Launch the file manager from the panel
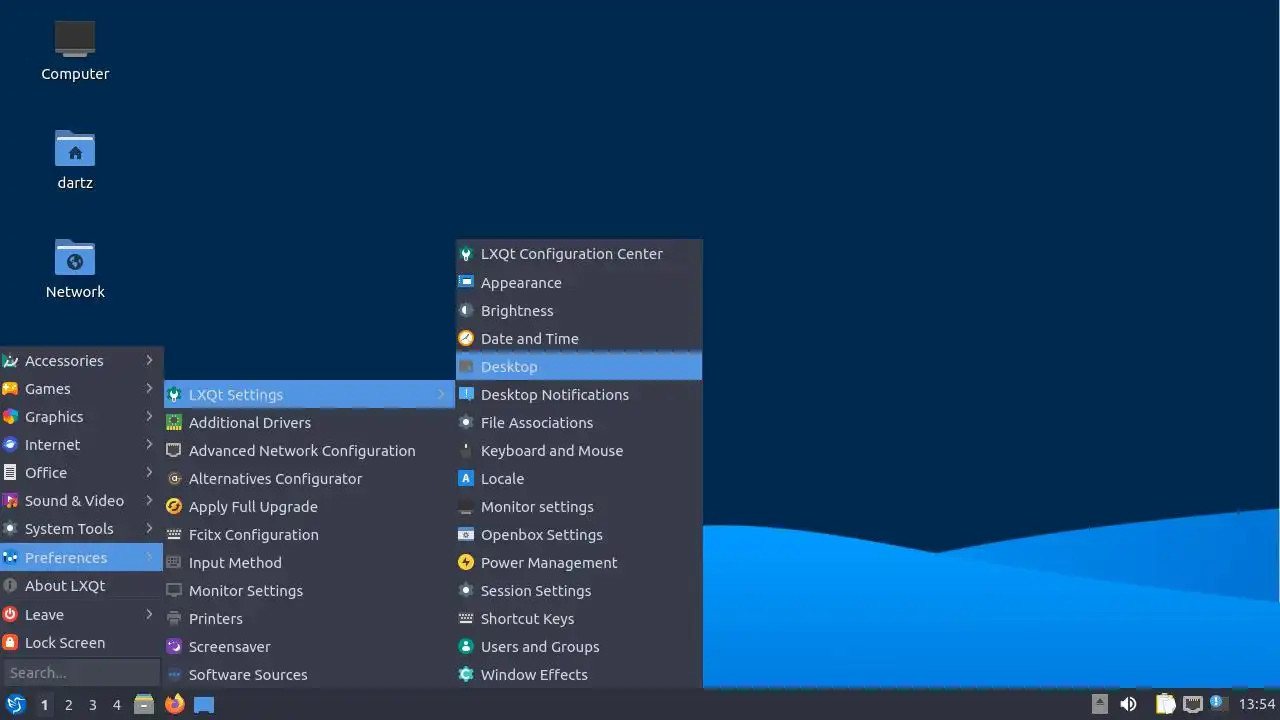 (144, 704)
